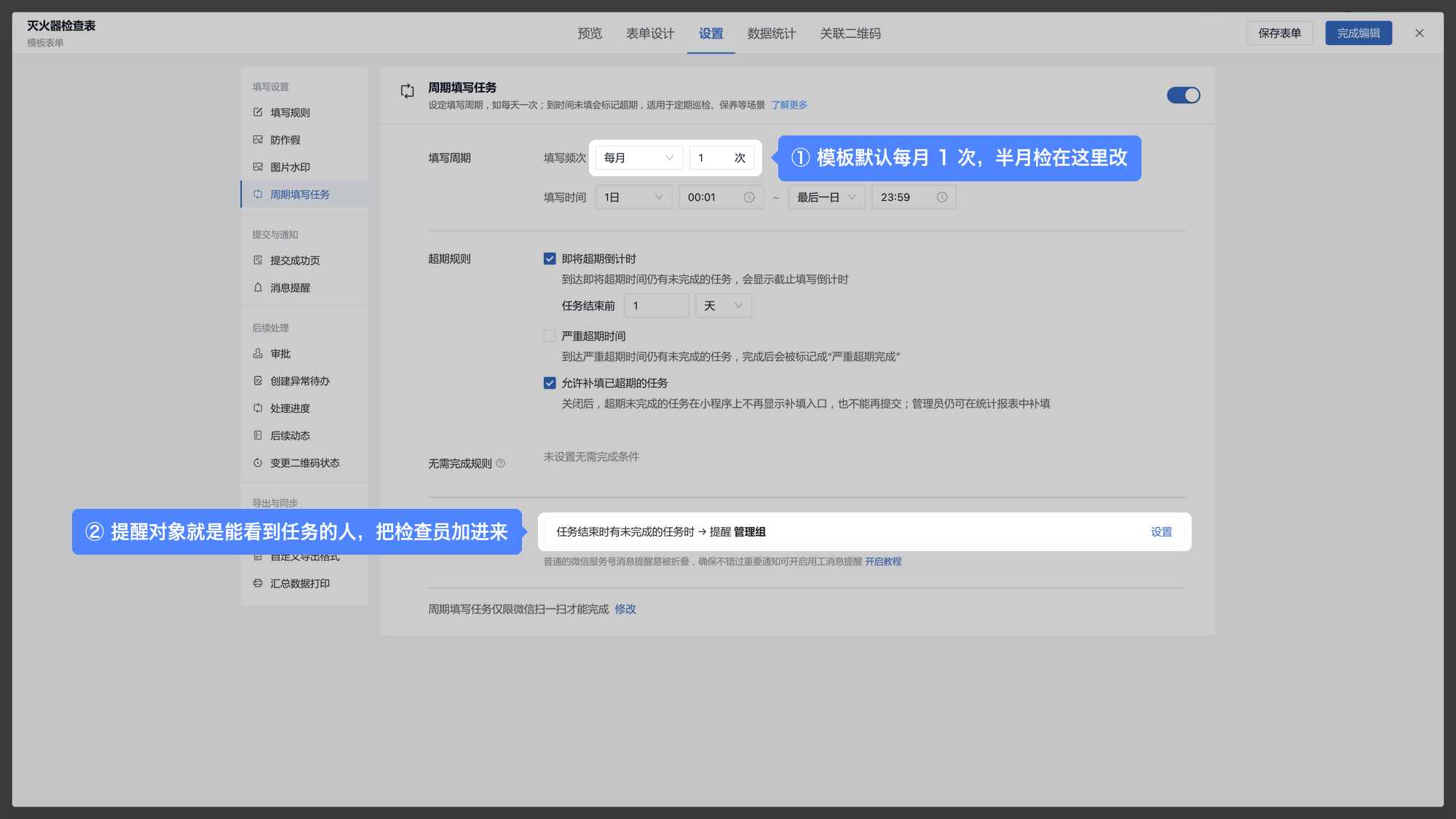The height and width of the screenshot is (819, 1456).
Task: Open 提交成功页 sidebar item
Action: coord(304,261)
